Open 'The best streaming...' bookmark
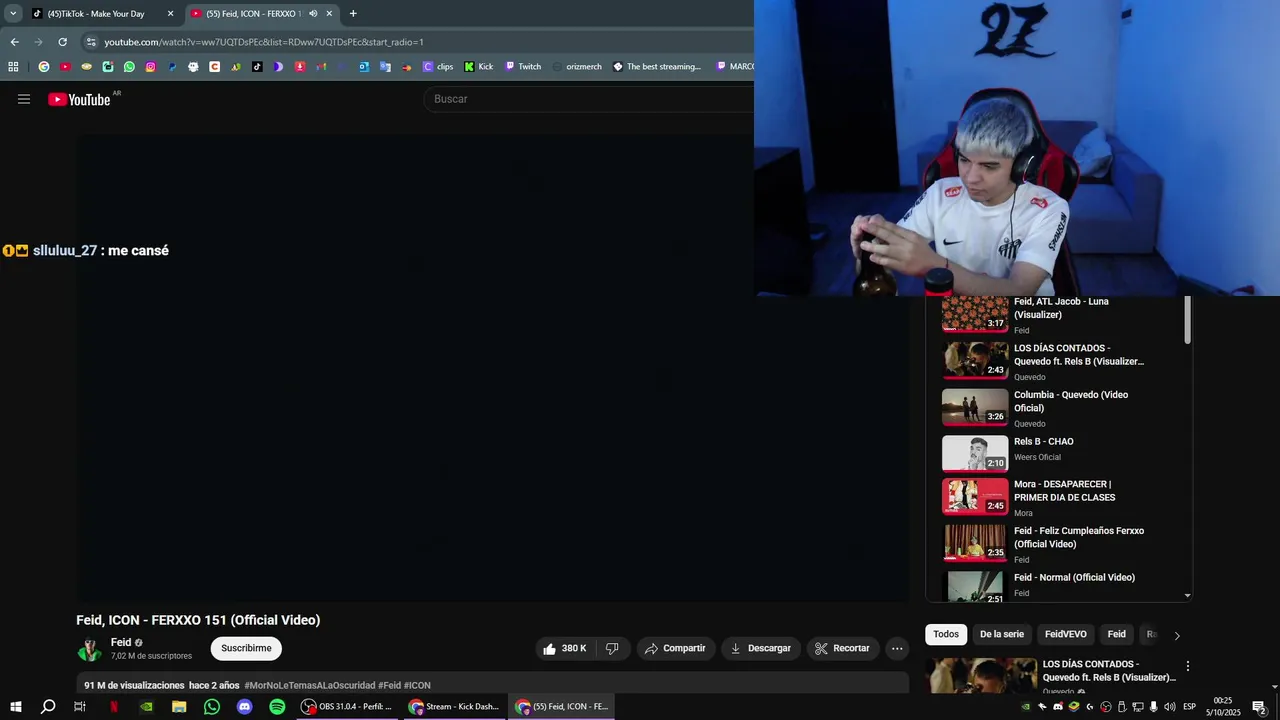 657,67
